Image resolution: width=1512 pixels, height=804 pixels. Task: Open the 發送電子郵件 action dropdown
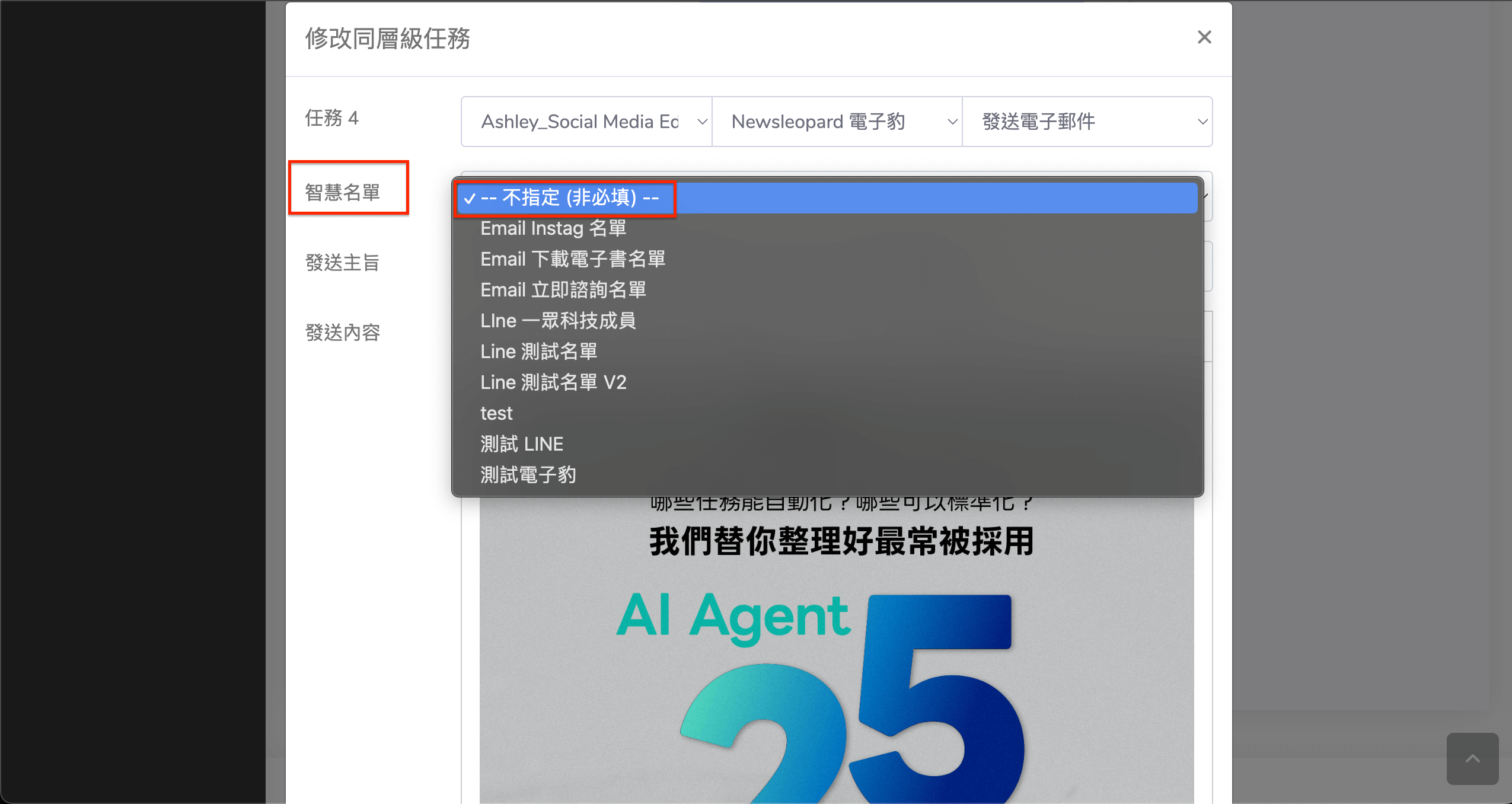(x=1087, y=122)
